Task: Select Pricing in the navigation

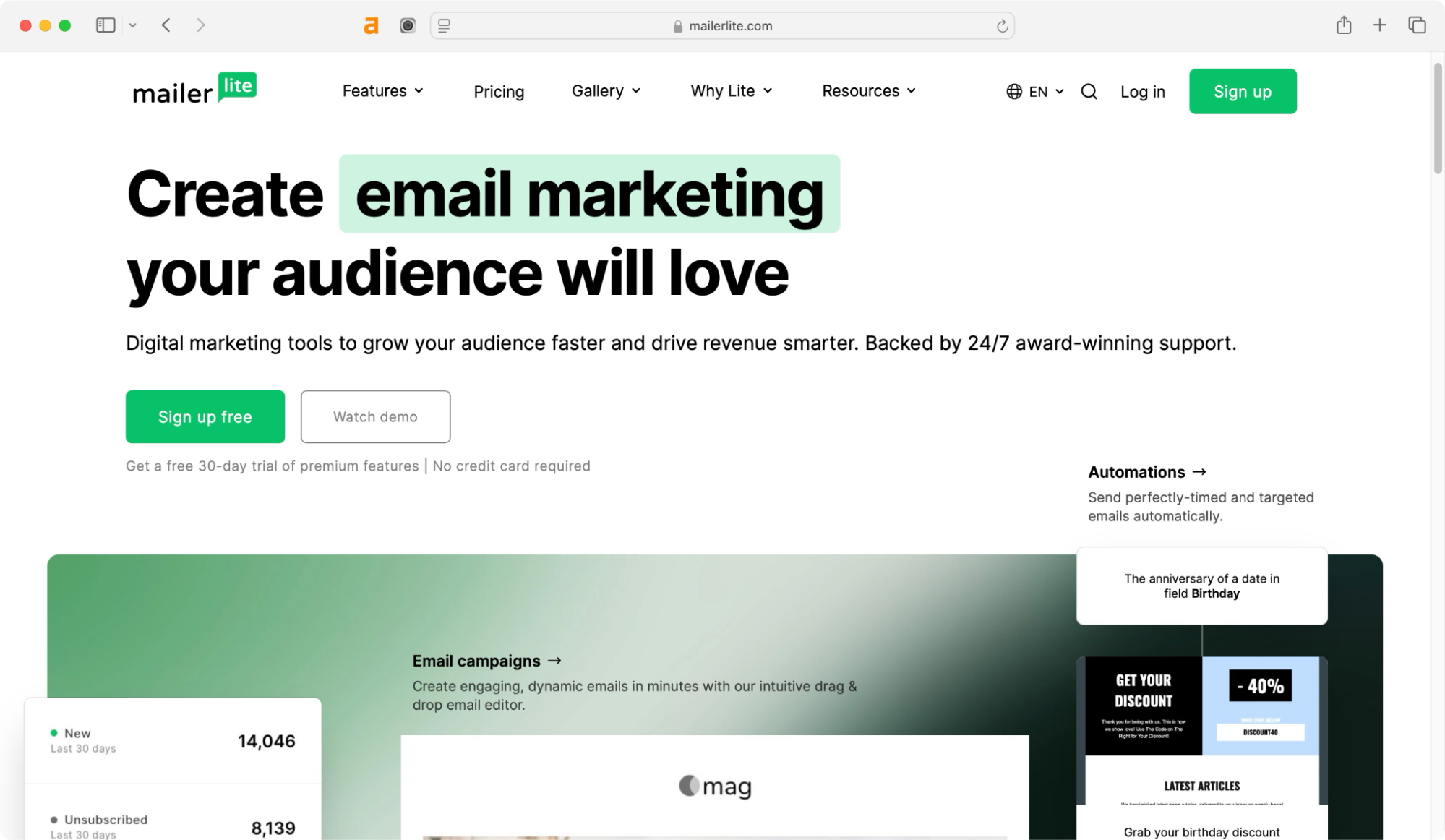Action: pos(499,91)
